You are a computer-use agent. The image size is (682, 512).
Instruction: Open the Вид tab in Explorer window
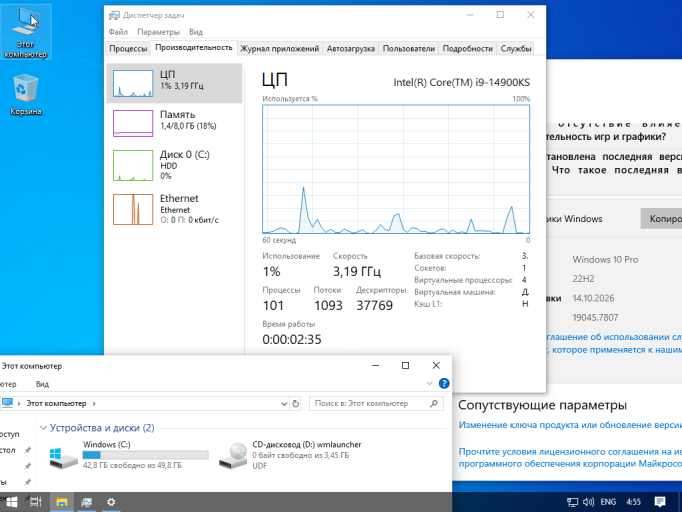pyautogui.click(x=42, y=384)
